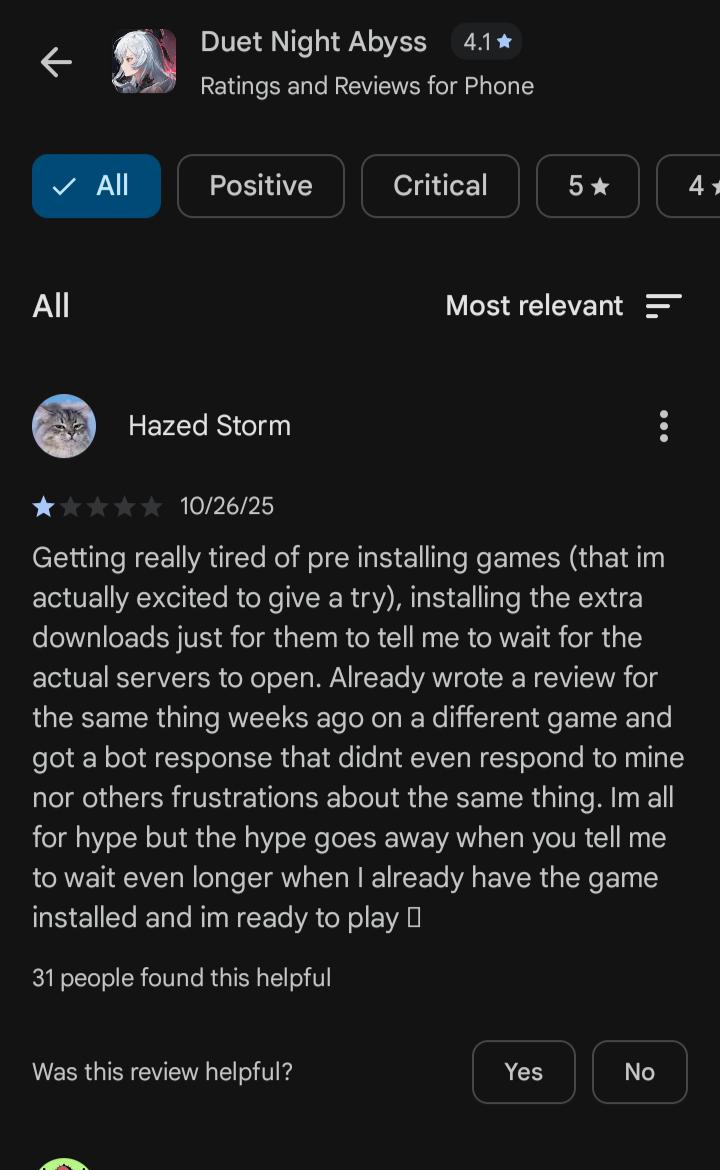Tap Hazed Storm's cat profile picture
Screen dimensions: 720x1170
click(x=64, y=425)
